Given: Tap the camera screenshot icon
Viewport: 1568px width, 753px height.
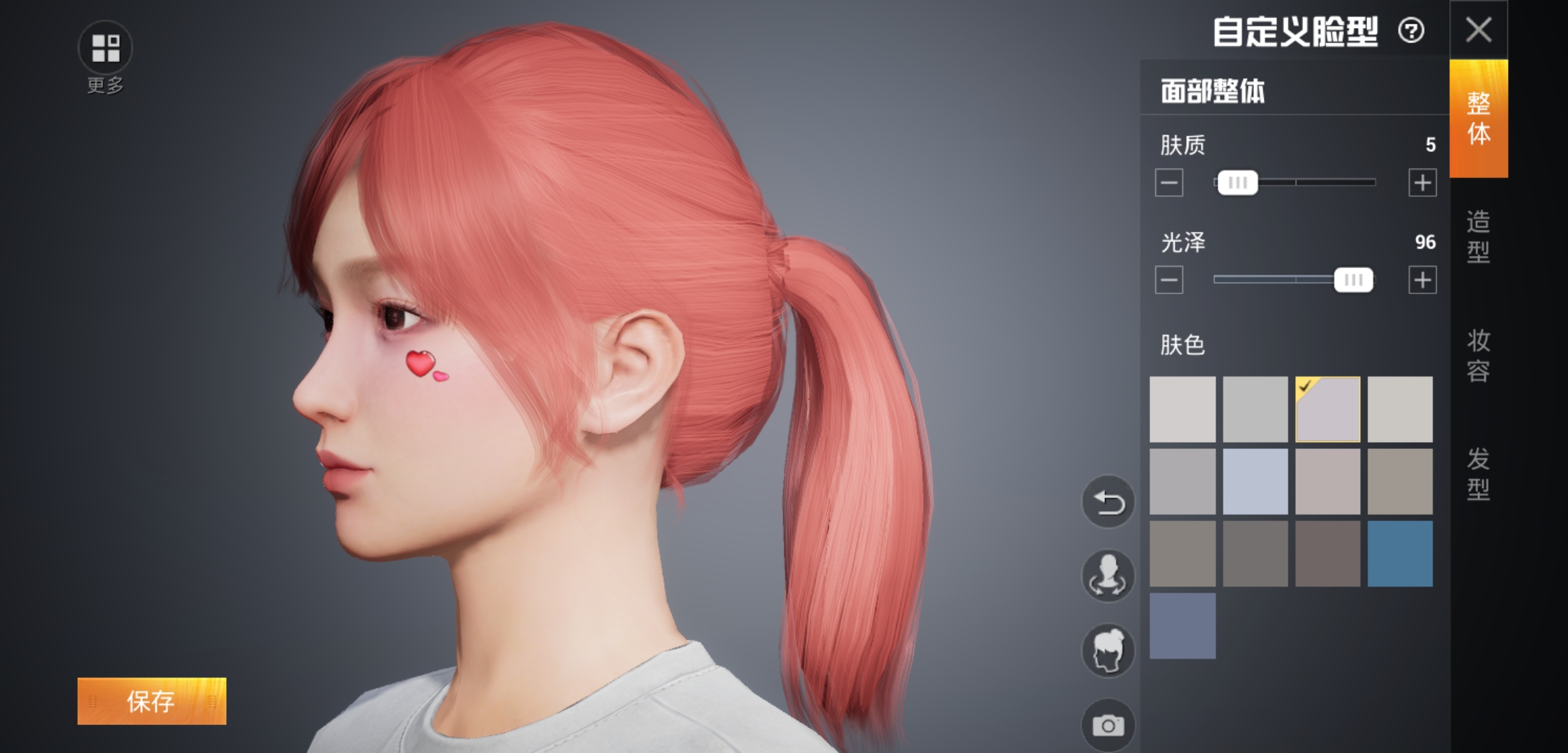Looking at the screenshot, I should pos(1108,726).
